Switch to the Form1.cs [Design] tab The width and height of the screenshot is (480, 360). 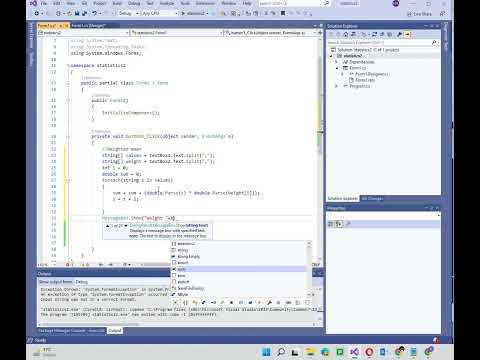pos(88,26)
